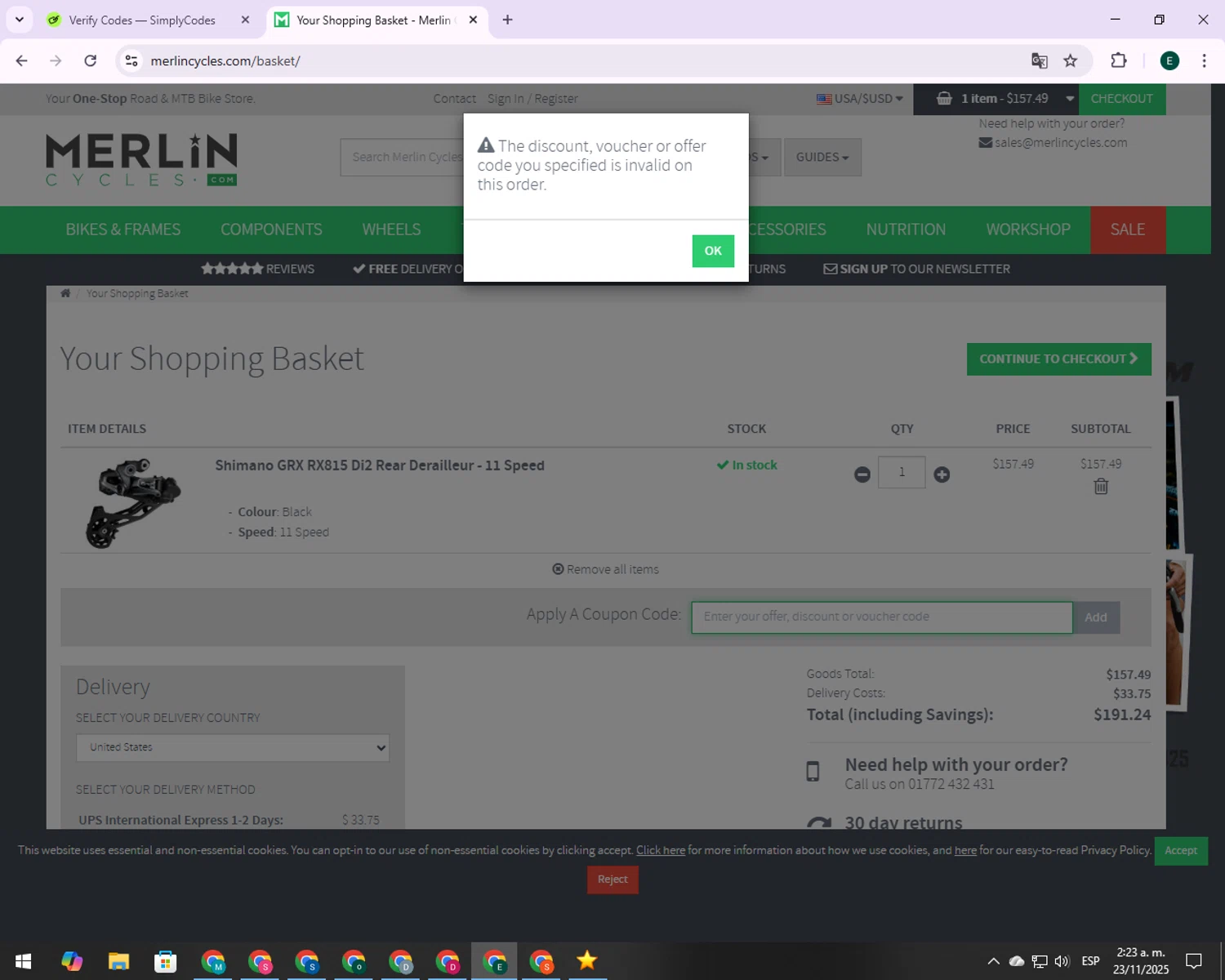Open Shimano GRX RX815 product title
The height and width of the screenshot is (980, 1225).
380,465
